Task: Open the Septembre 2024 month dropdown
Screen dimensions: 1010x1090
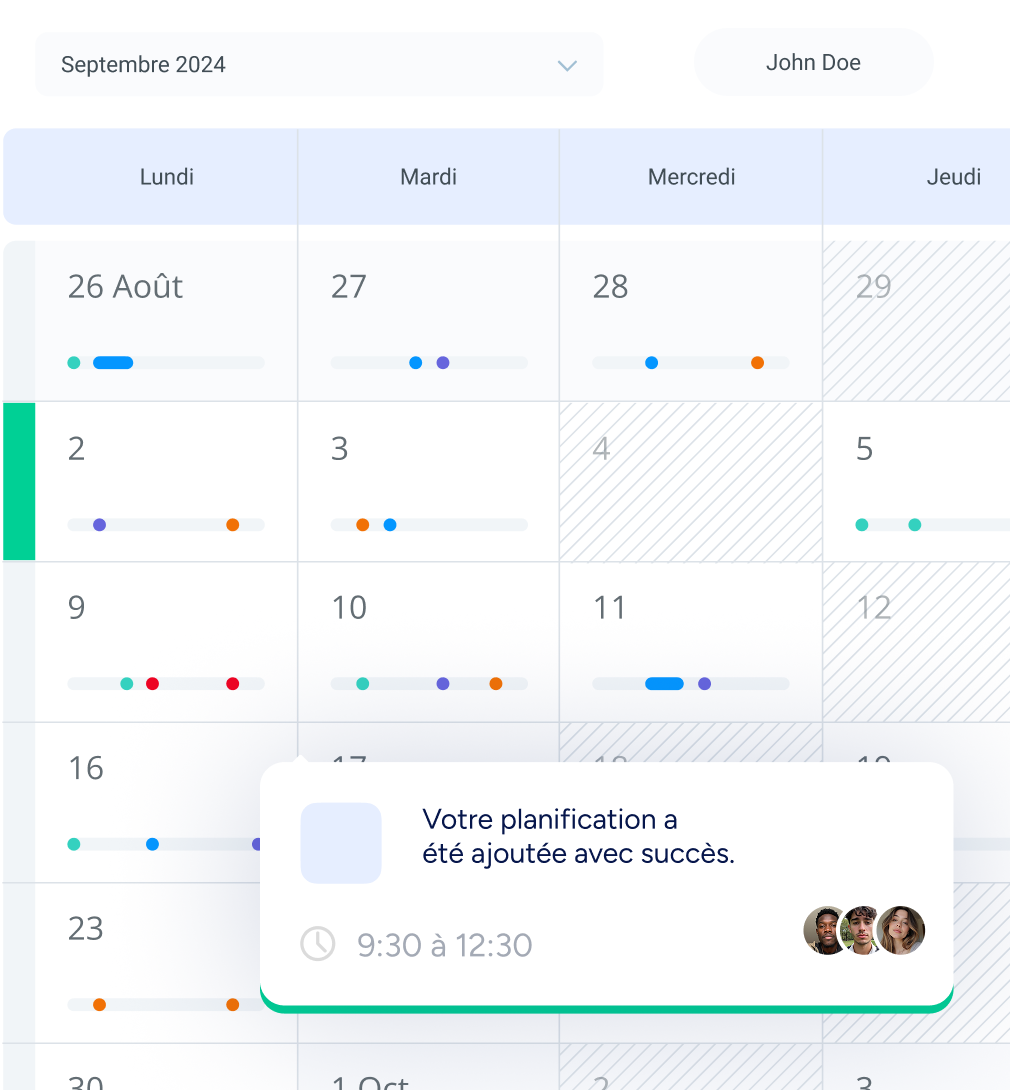Action: click(x=319, y=64)
